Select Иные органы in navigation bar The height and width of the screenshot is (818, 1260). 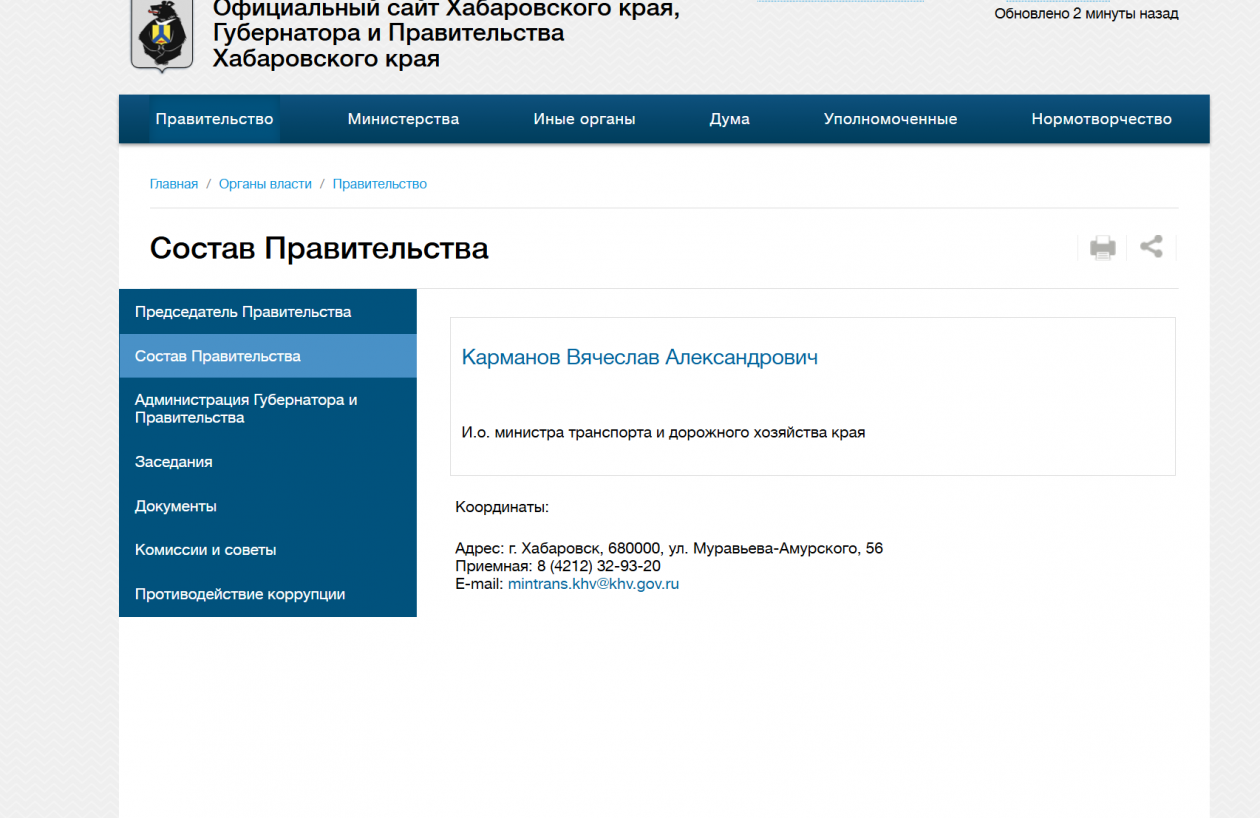point(584,119)
